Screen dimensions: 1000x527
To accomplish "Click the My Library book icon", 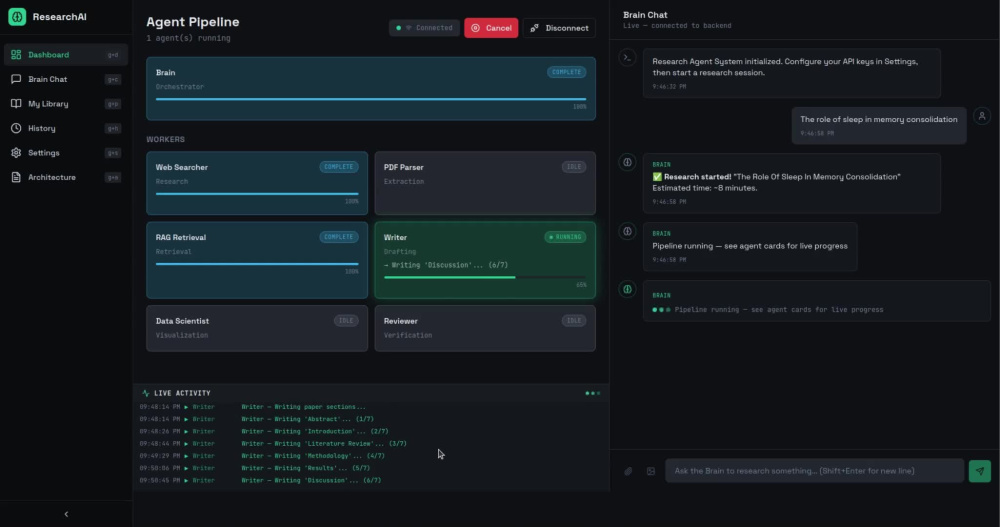I will click(x=16, y=104).
